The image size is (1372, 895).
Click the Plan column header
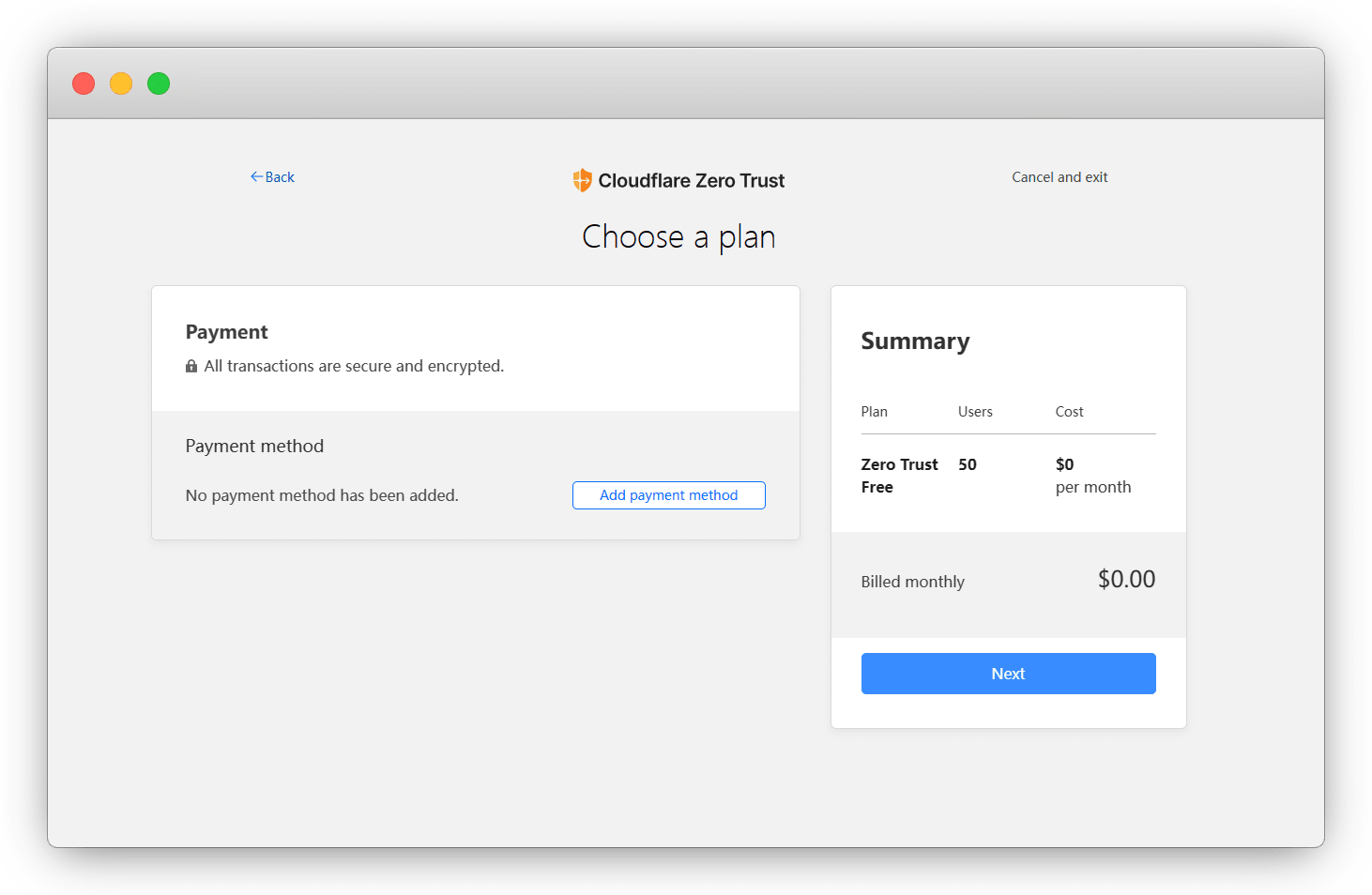pyautogui.click(x=875, y=412)
